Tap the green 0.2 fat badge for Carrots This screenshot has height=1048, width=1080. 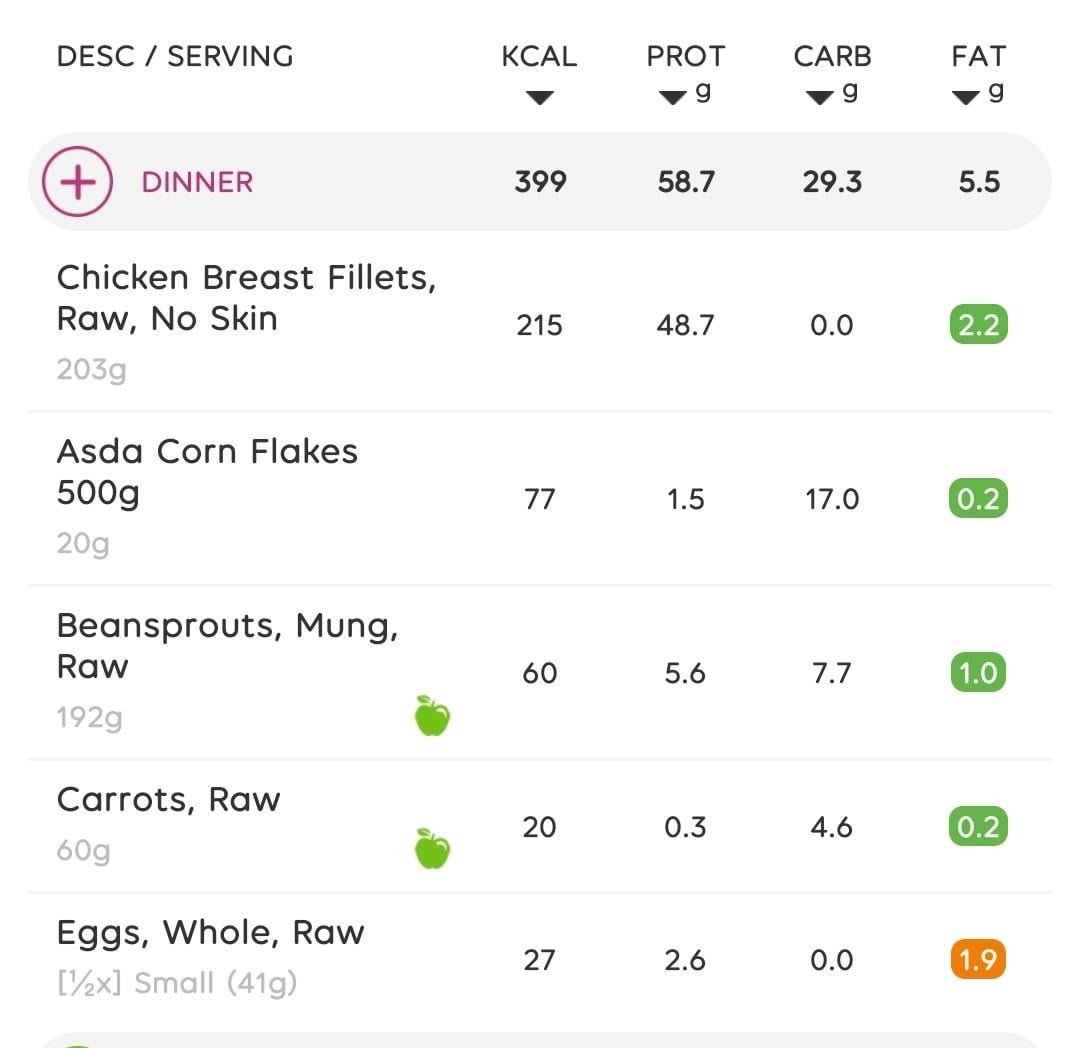(979, 826)
